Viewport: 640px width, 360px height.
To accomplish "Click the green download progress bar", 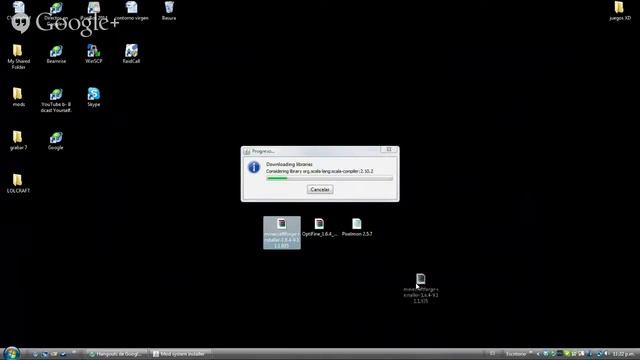I will point(329,178).
